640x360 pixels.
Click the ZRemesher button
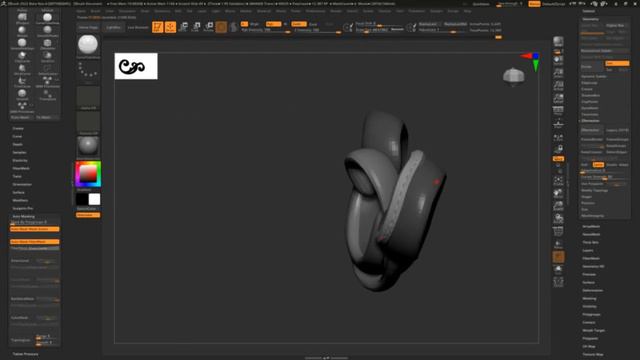[x=591, y=130]
